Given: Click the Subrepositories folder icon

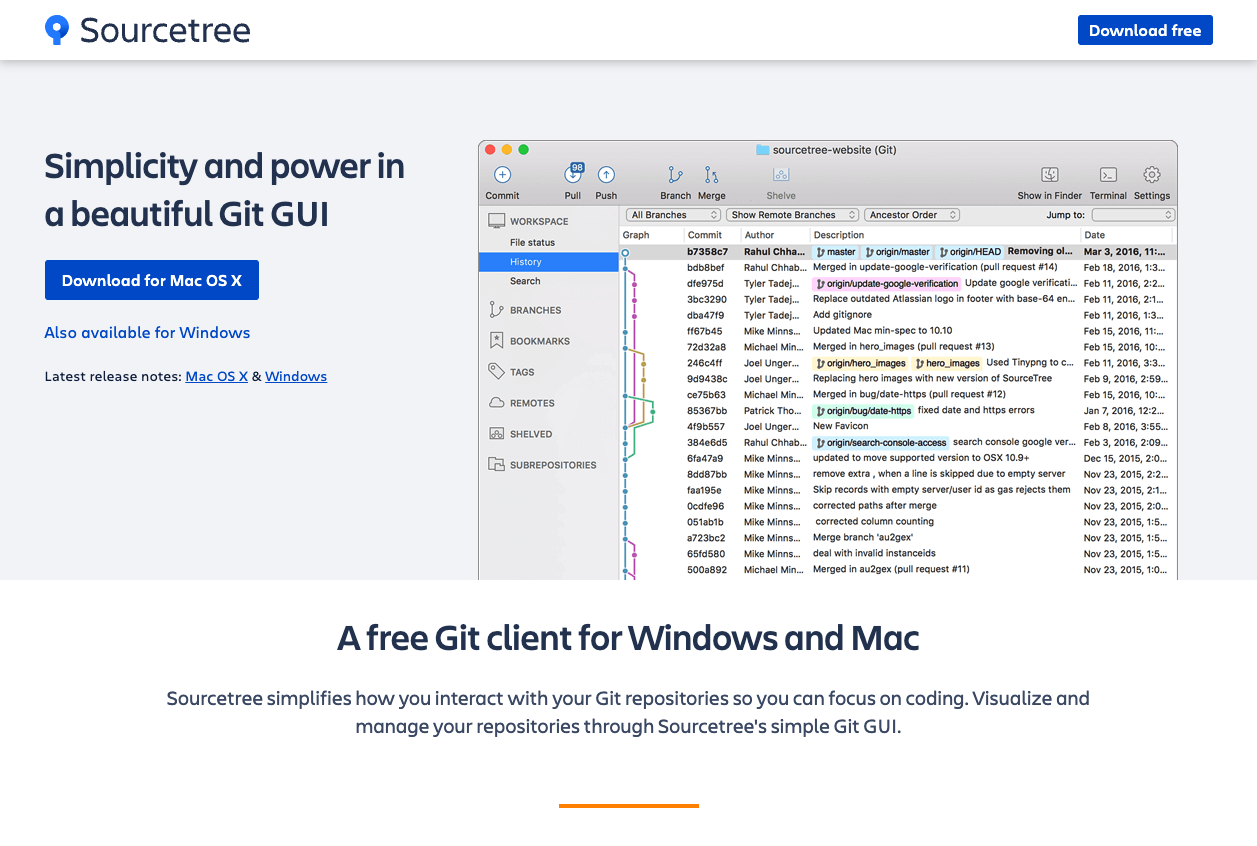Looking at the screenshot, I should (x=496, y=465).
